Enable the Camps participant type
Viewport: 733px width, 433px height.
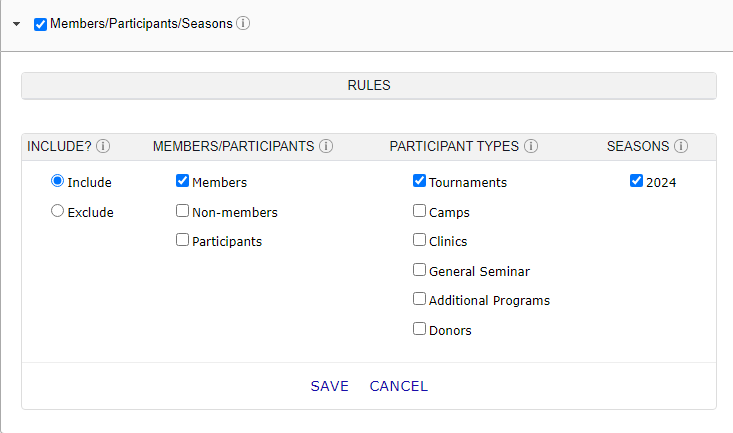click(419, 211)
